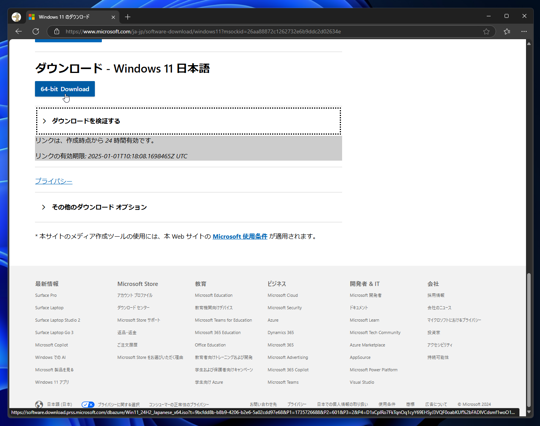Open Surface Laptop Studio 2 link
Screen dimensions: 540x426
pyautogui.click(x=58, y=320)
